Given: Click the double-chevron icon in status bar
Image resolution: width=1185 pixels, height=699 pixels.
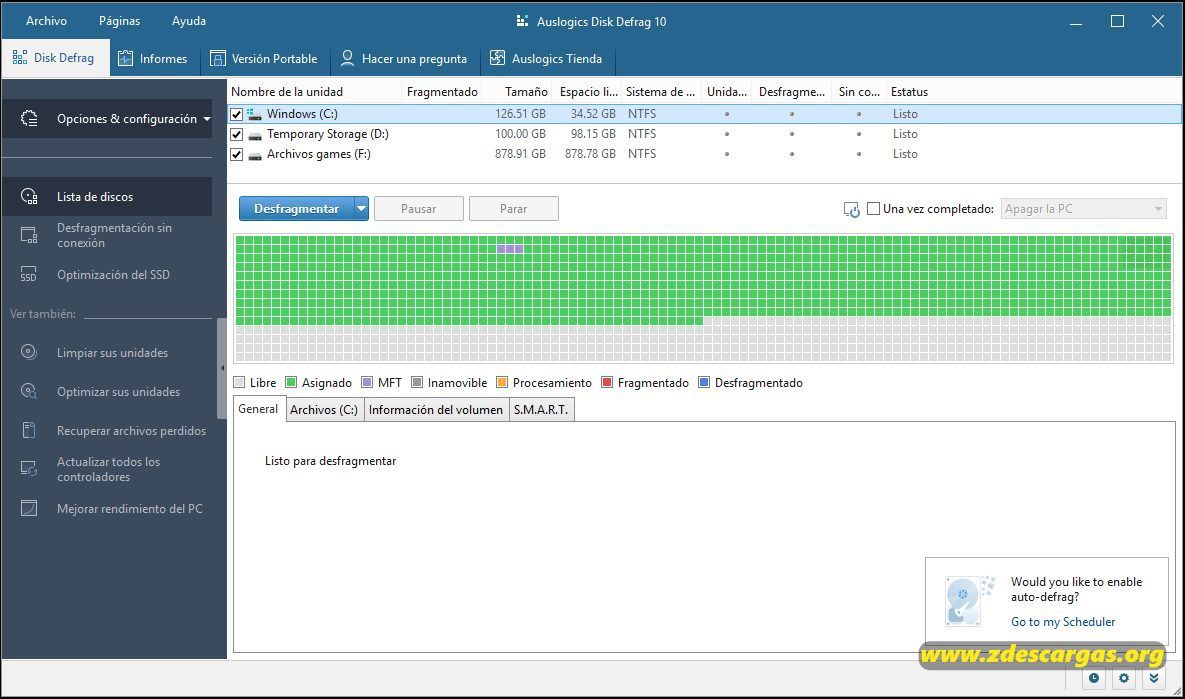Looking at the screenshot, I should [1154, 678].
